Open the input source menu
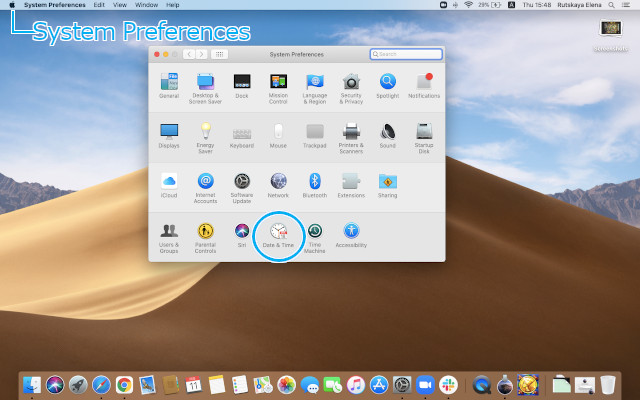 511,5
